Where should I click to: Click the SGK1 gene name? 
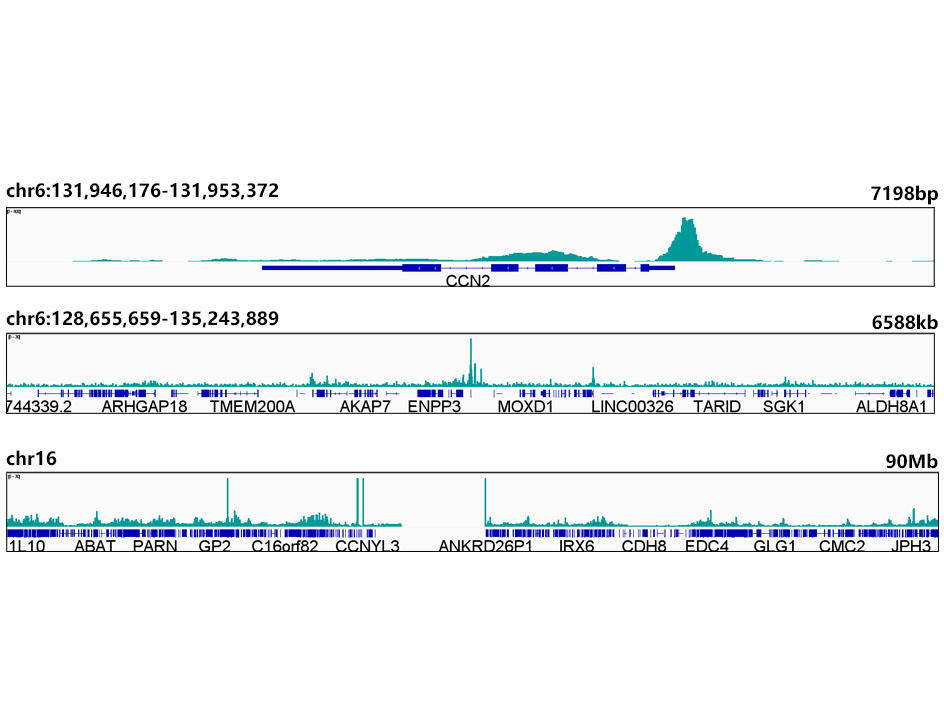click(784, 407)
